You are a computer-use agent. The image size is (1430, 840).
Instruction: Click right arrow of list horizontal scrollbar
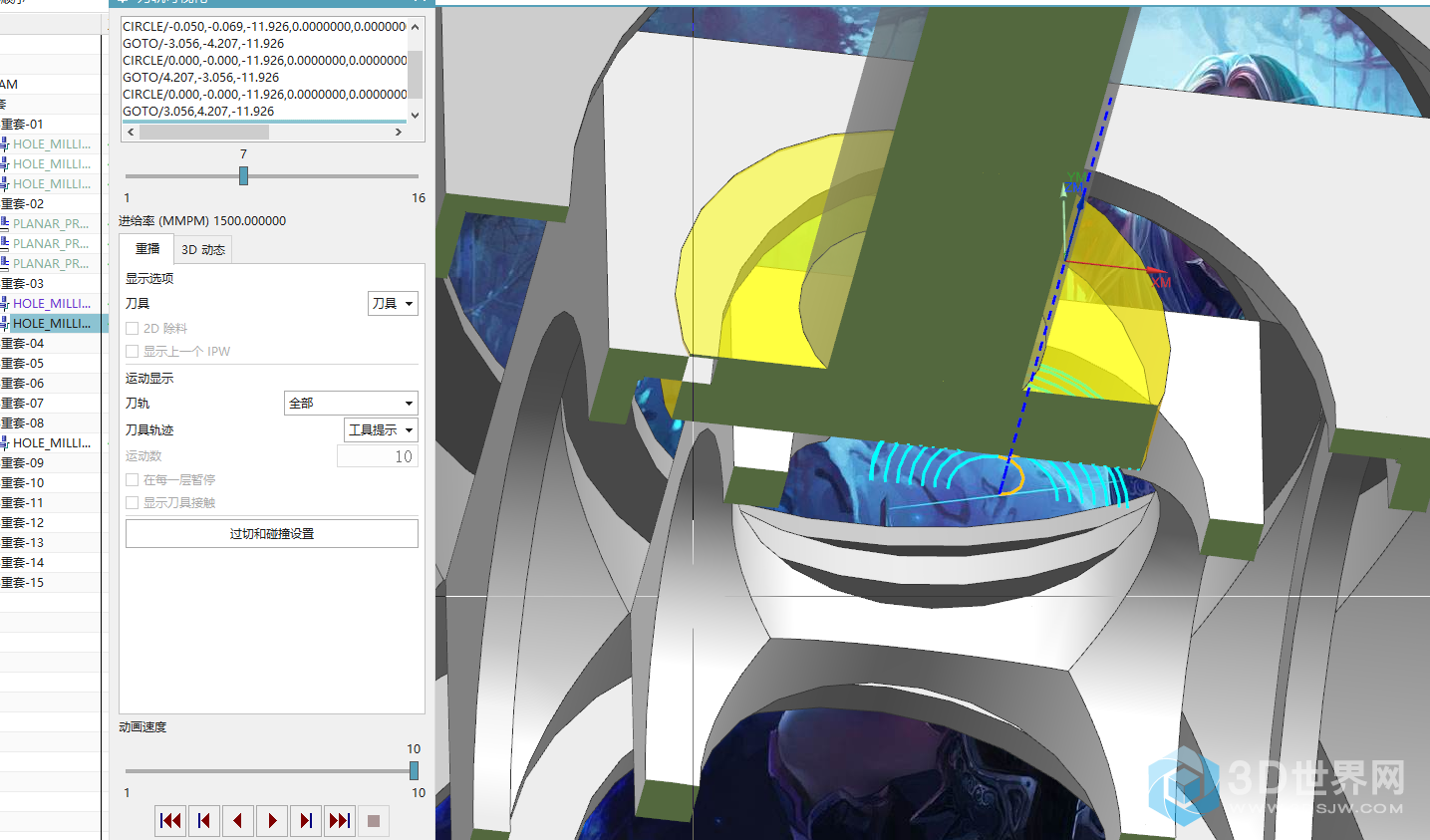(x=400, y=132)
